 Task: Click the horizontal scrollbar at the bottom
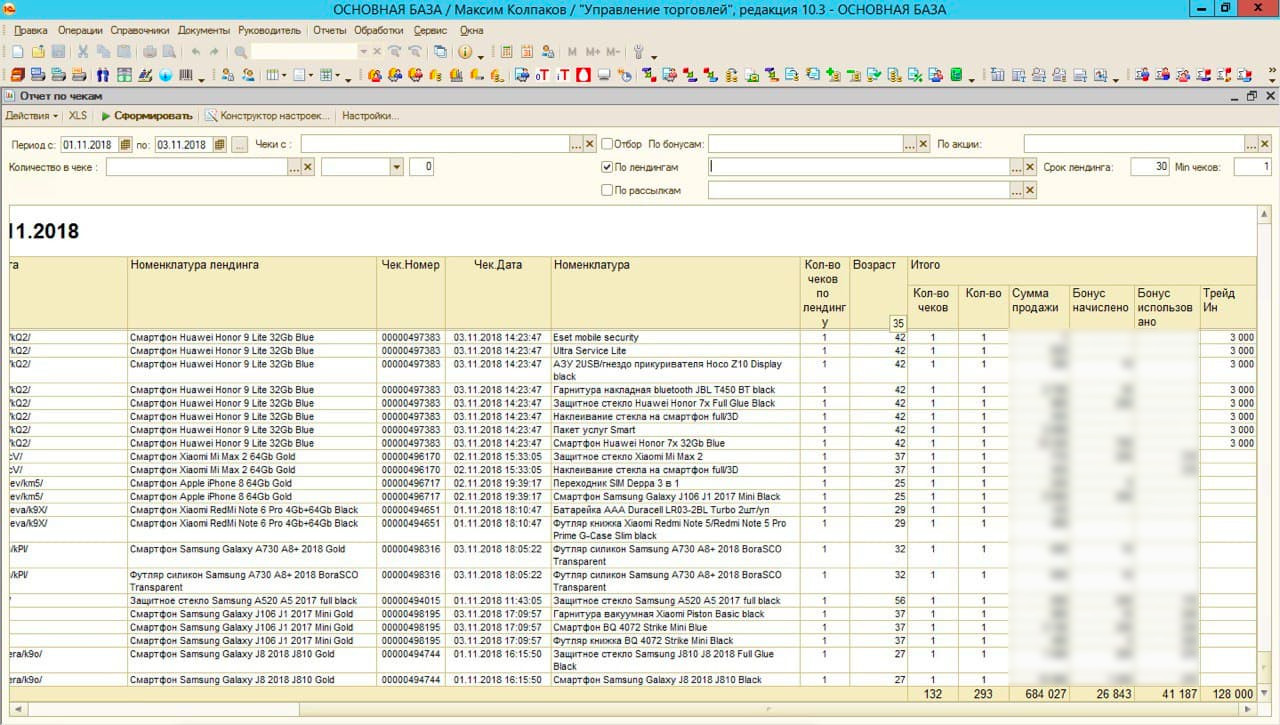point(640,709)
